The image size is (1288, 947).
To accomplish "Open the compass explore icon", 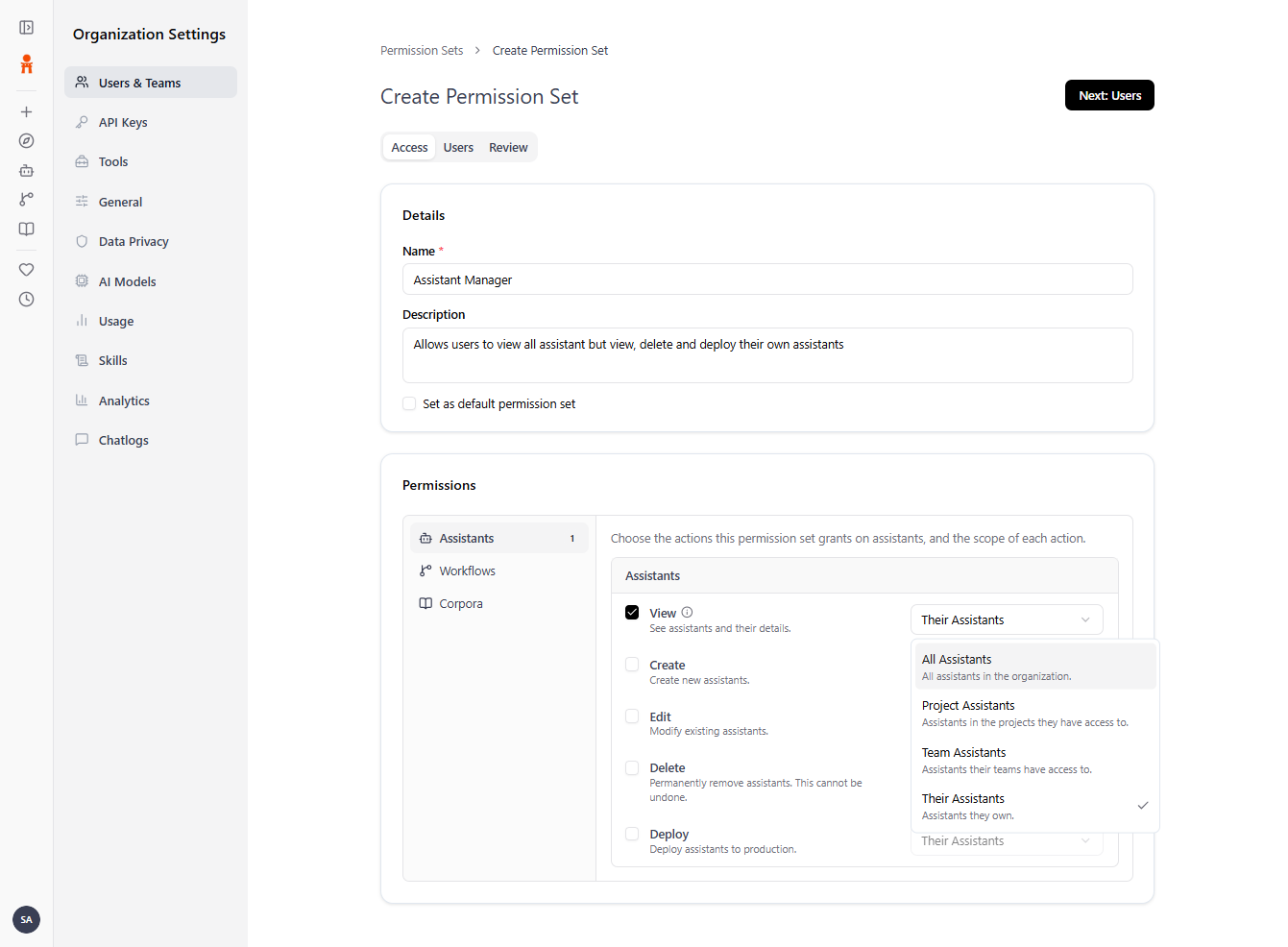I will point(27,141).
